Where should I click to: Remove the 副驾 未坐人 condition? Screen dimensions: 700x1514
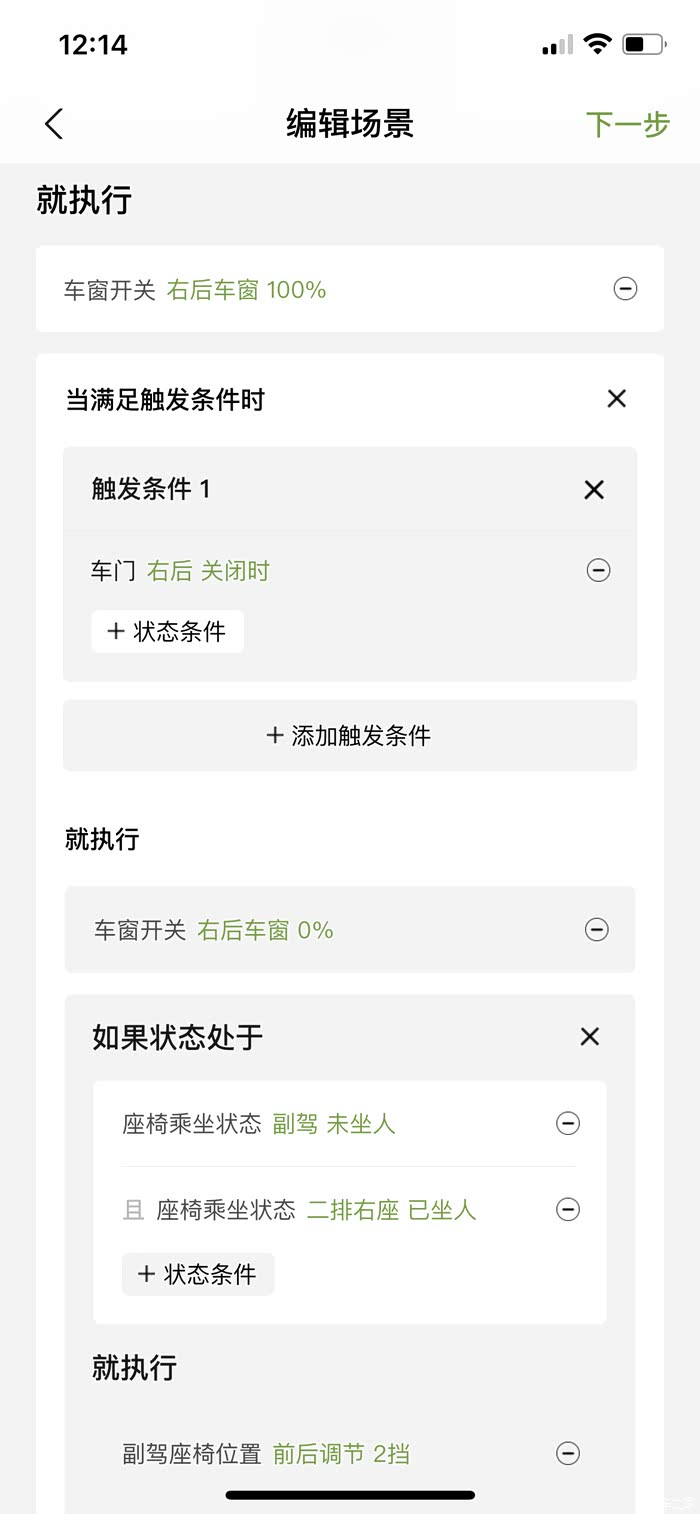pos(567,1124)
